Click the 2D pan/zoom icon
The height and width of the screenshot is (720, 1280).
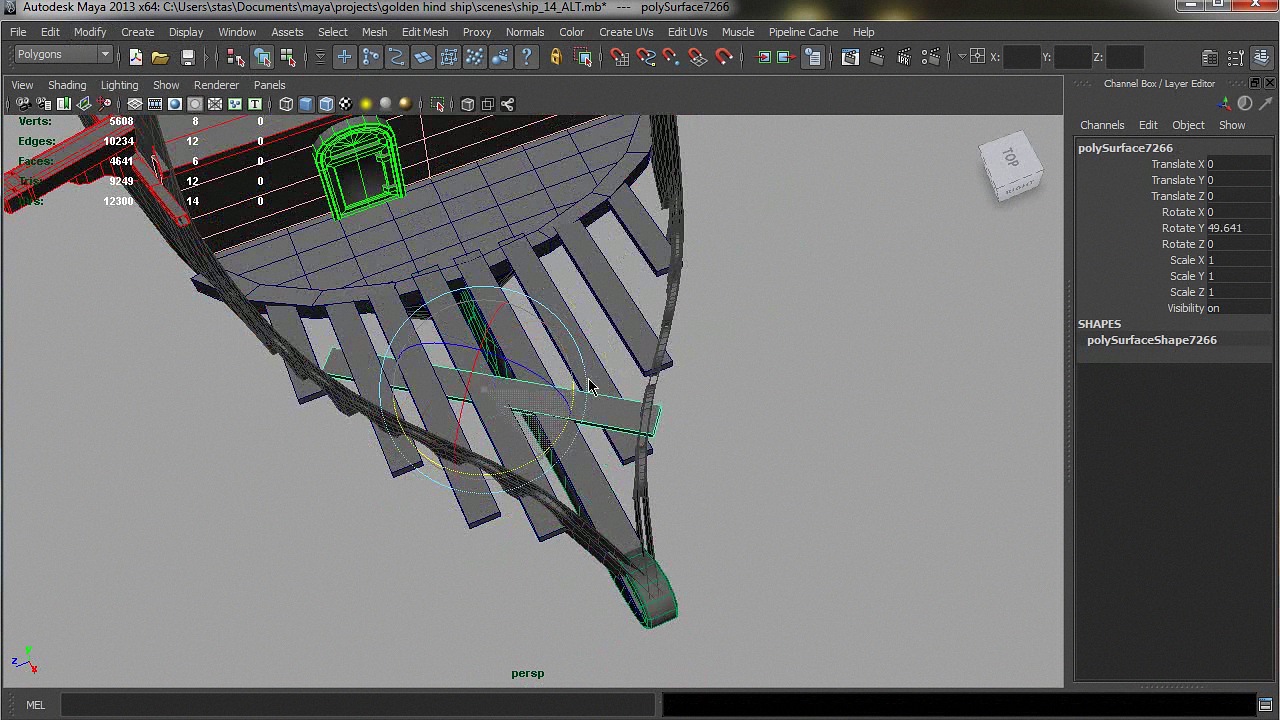104,104
